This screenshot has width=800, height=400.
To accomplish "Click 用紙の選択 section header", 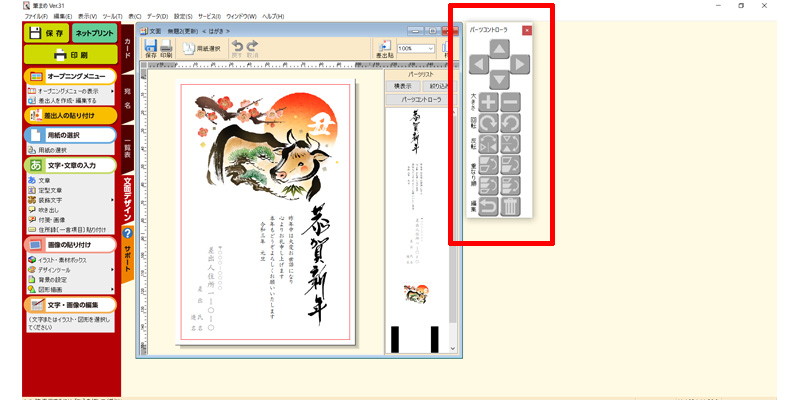I will coord(70,135).
